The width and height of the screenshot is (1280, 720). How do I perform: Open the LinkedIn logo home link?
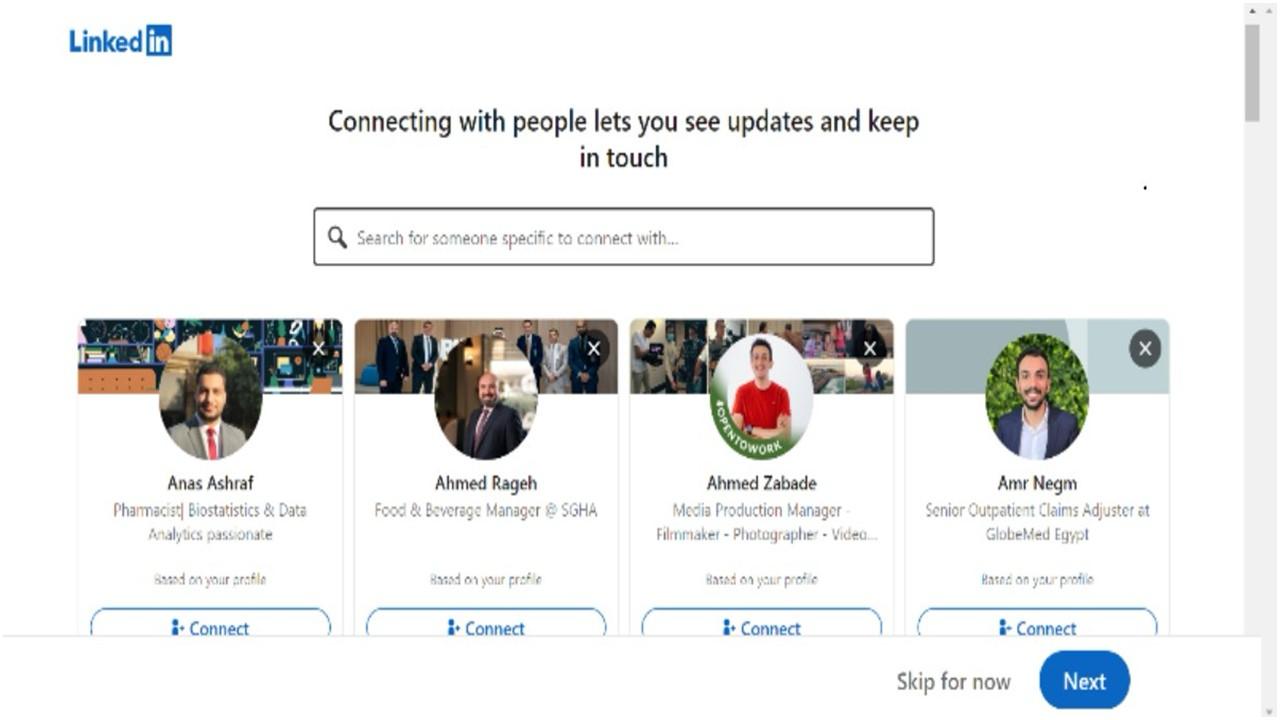(x=120, y=41)
